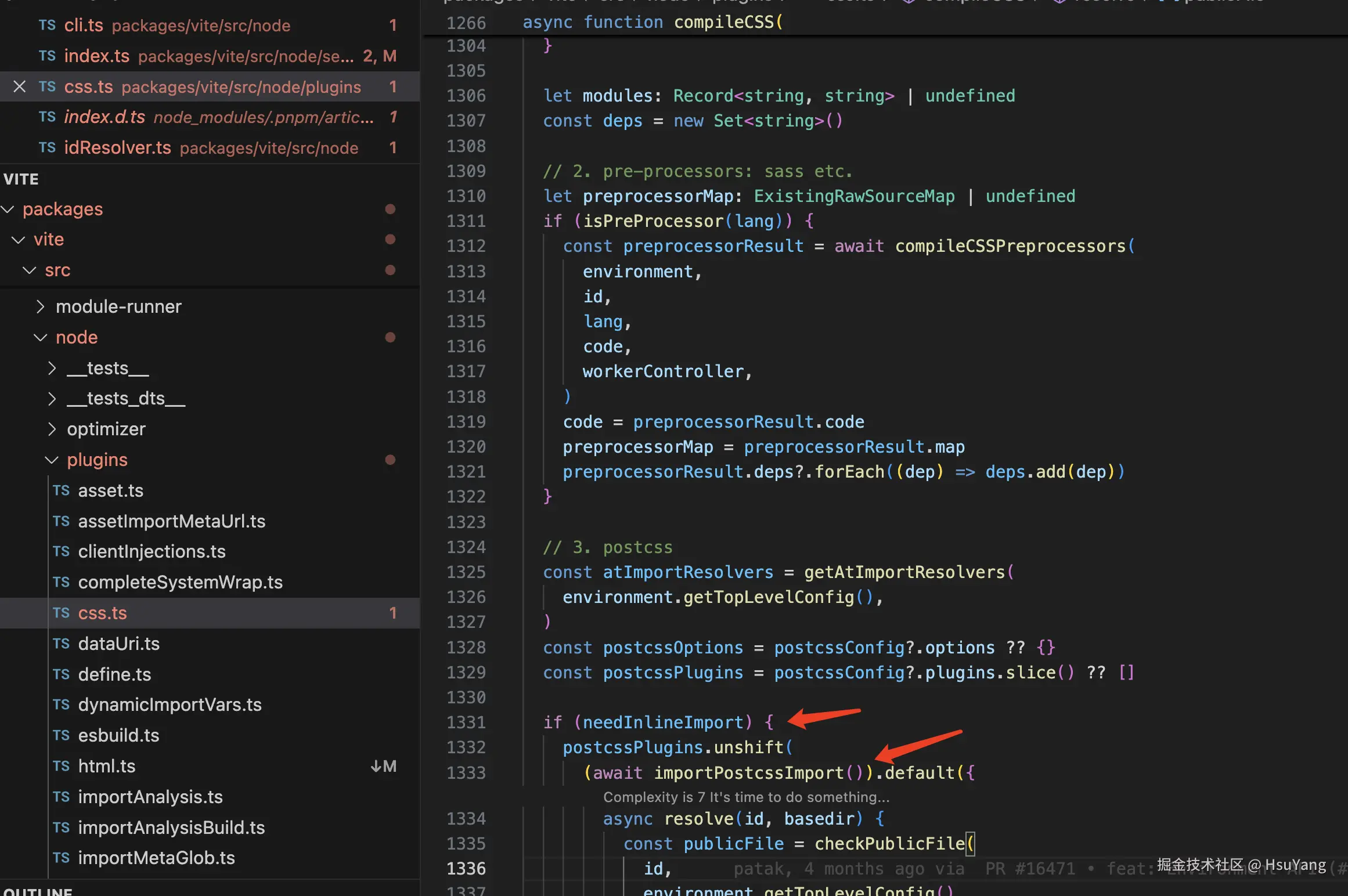Screen dimensions: 1348x896
Task: Click the modified dot badge on plugins folder
Action: pyautogui.click(x=390, y=460)
